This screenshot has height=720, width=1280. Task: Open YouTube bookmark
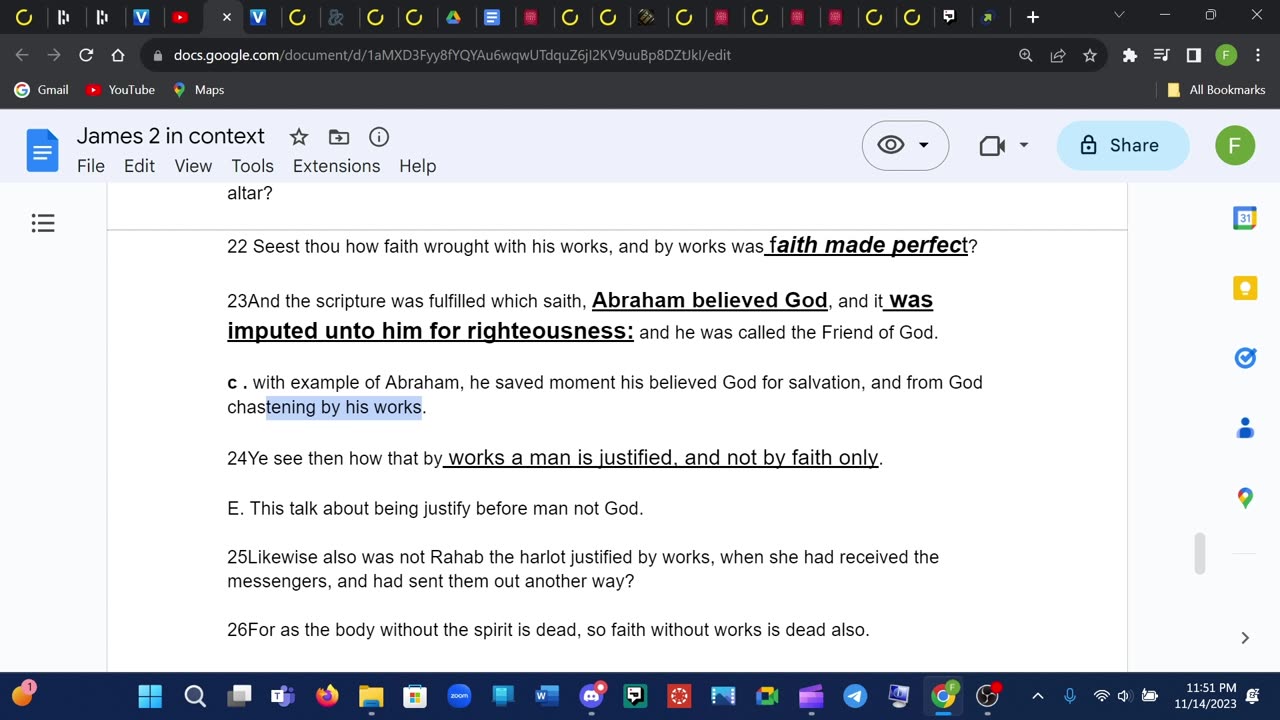click(120, 90)
